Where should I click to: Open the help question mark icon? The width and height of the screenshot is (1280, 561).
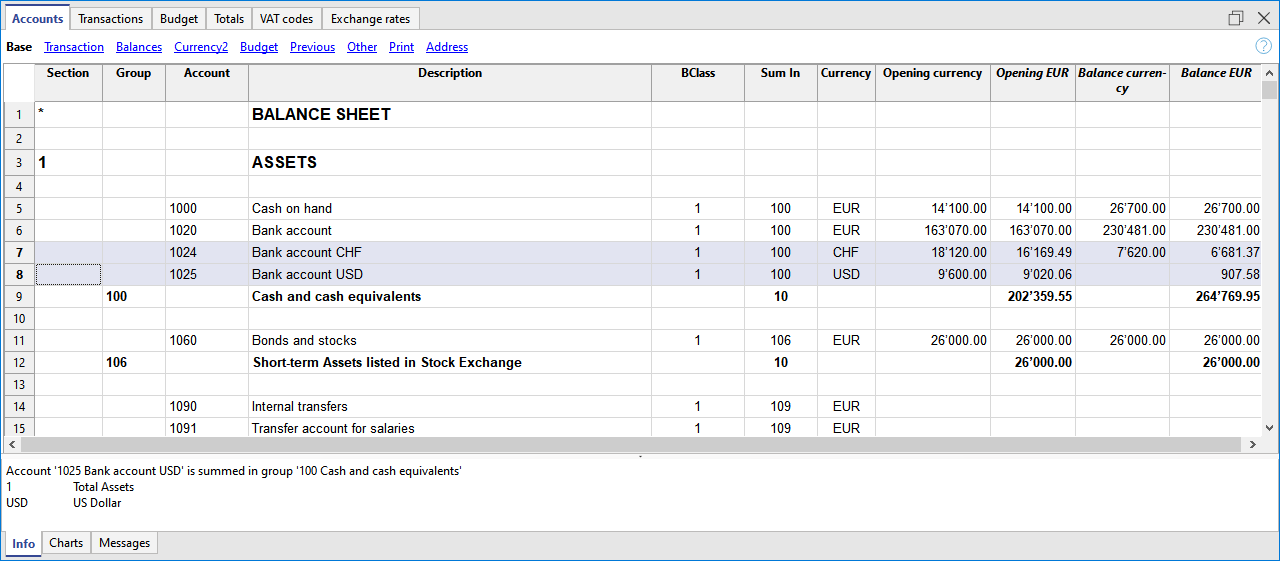point(1263,46)
